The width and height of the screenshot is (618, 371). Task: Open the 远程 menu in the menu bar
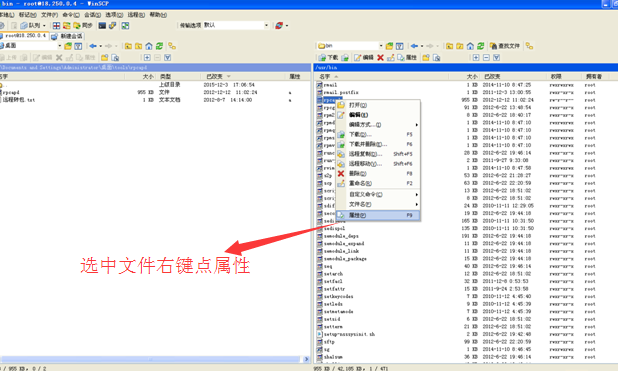(136, 15)
